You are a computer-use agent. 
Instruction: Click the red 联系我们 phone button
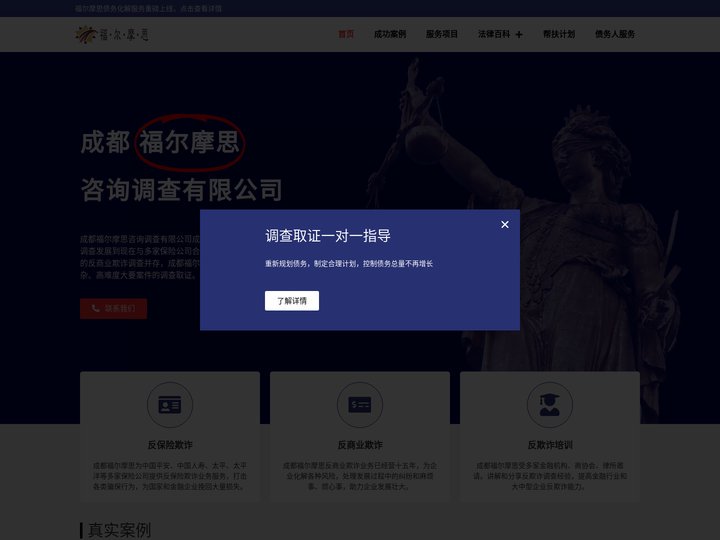click(113, 309)
